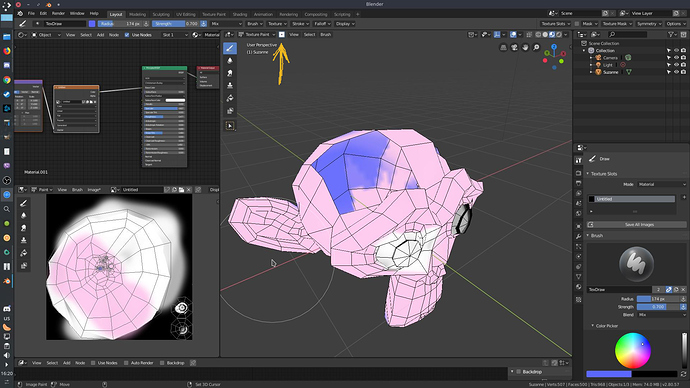The height and width of the screenshot is (388, 690).
Task: Open the Slot 1 material slot dropdown
Action: [x=175, y=35]
